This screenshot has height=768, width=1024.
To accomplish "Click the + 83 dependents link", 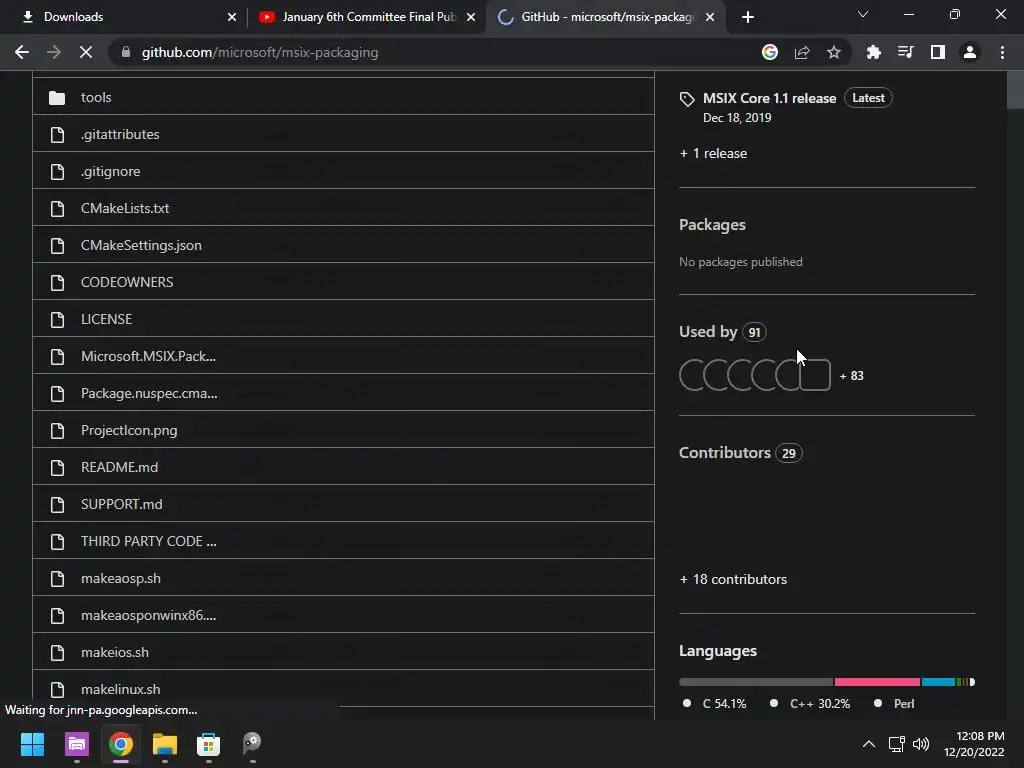I will pyautogui.click(x=852, y=376).
